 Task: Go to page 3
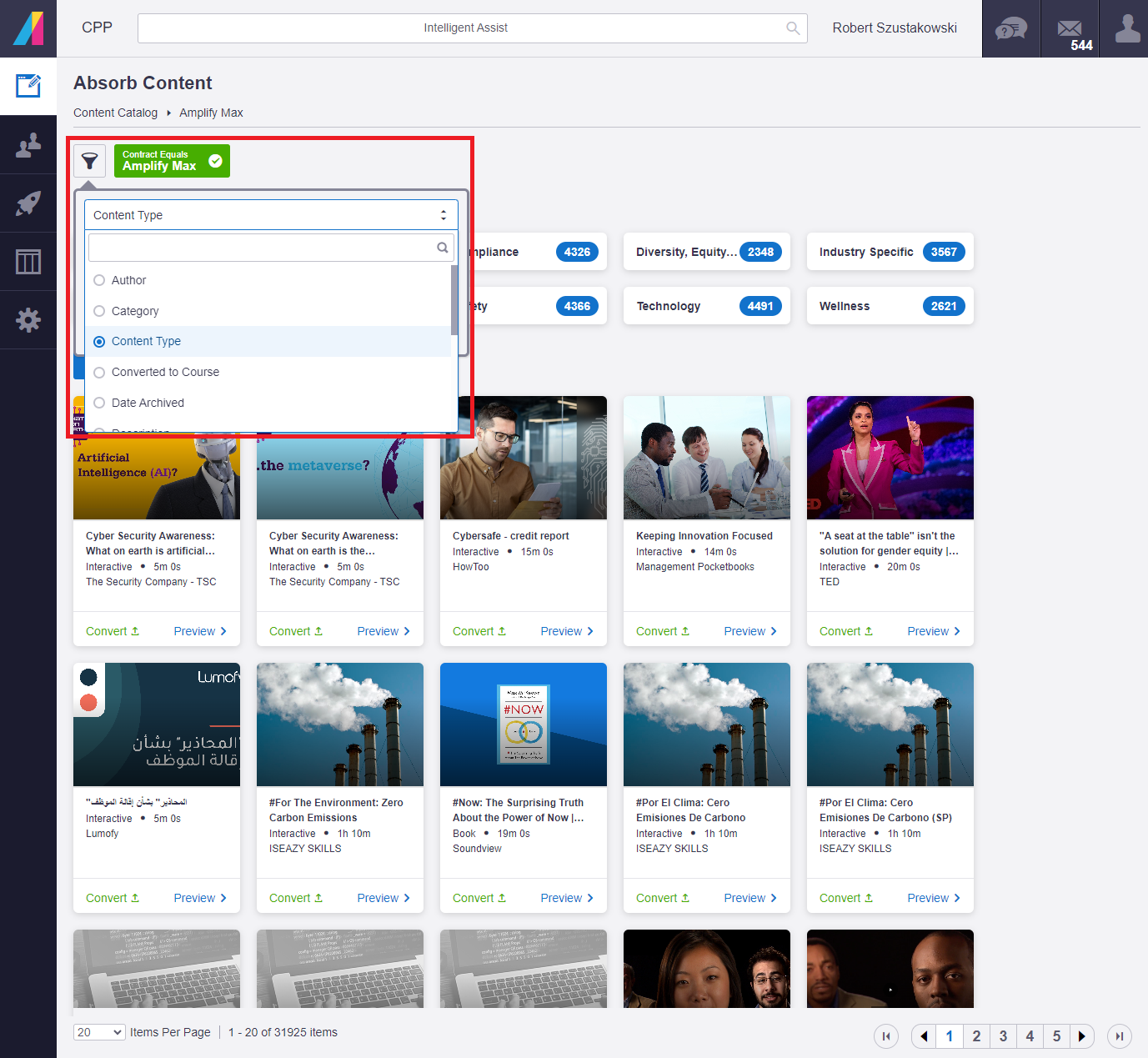(x=1003, y=1036)
